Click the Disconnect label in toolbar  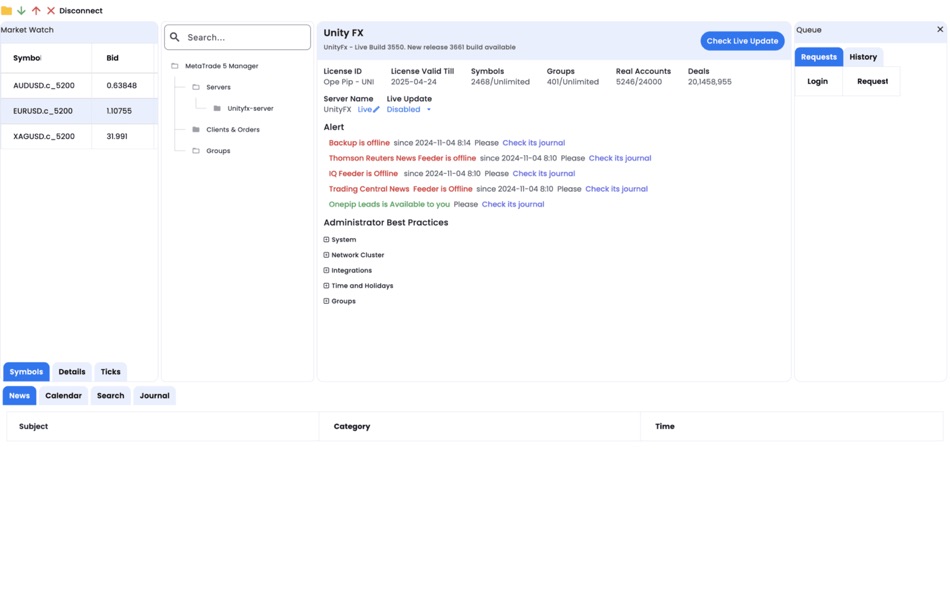click(x=81, y=10)
